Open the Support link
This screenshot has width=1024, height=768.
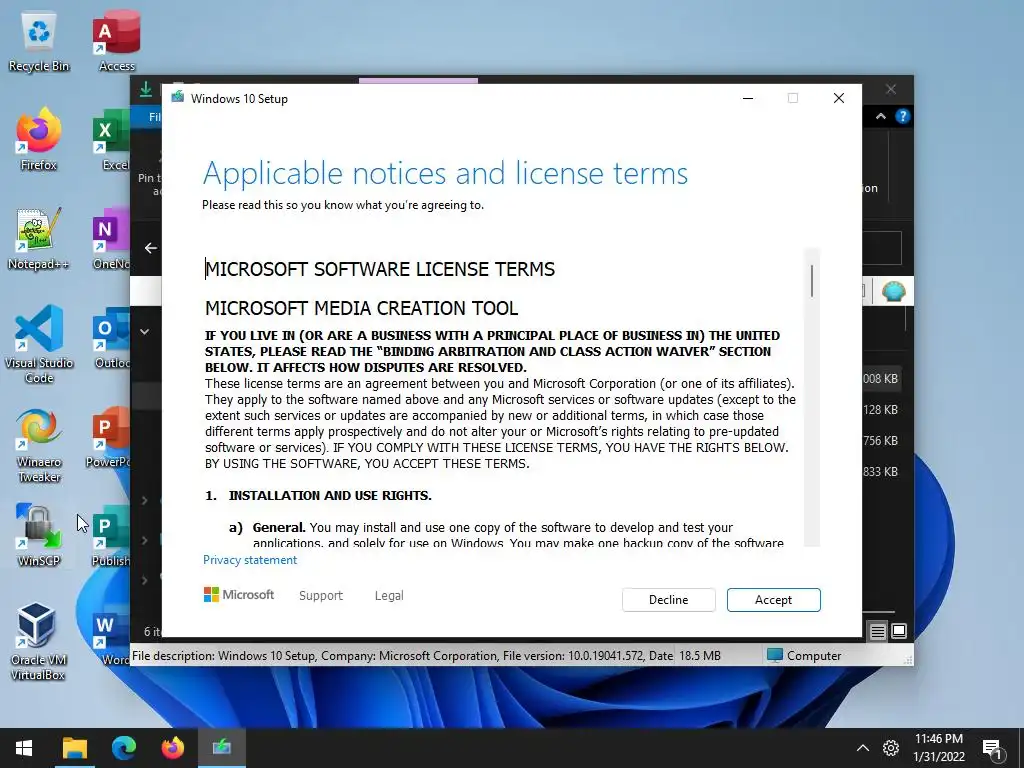(321, 596)
